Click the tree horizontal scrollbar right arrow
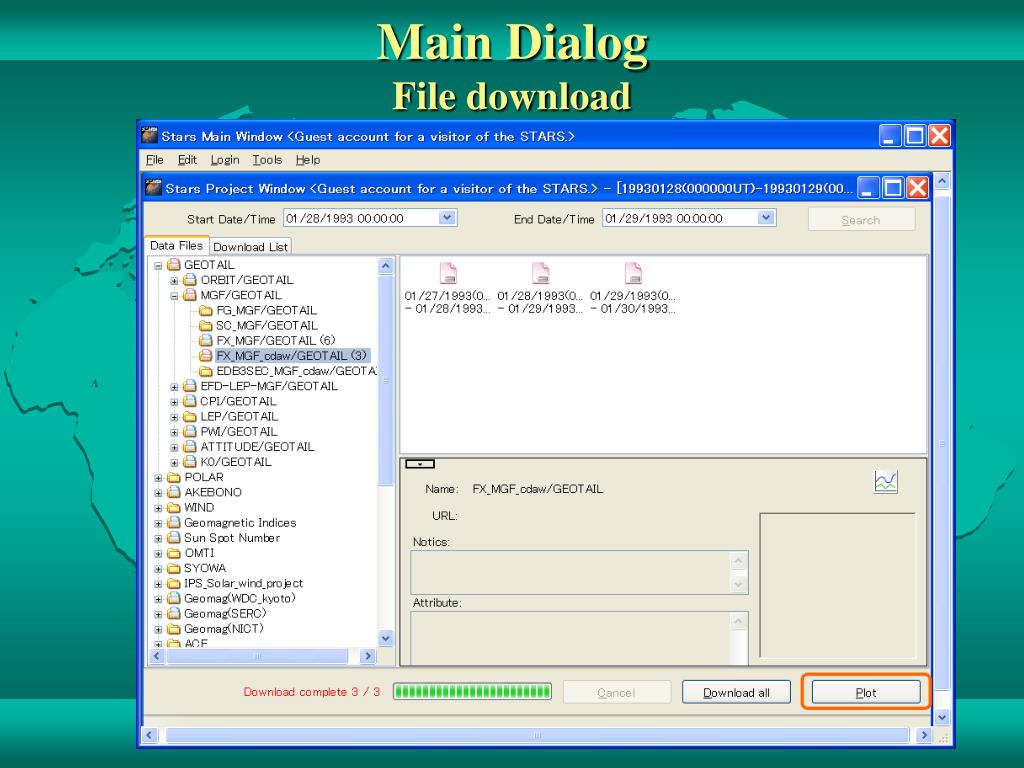Screen dimensions: 1024x768 368,656
